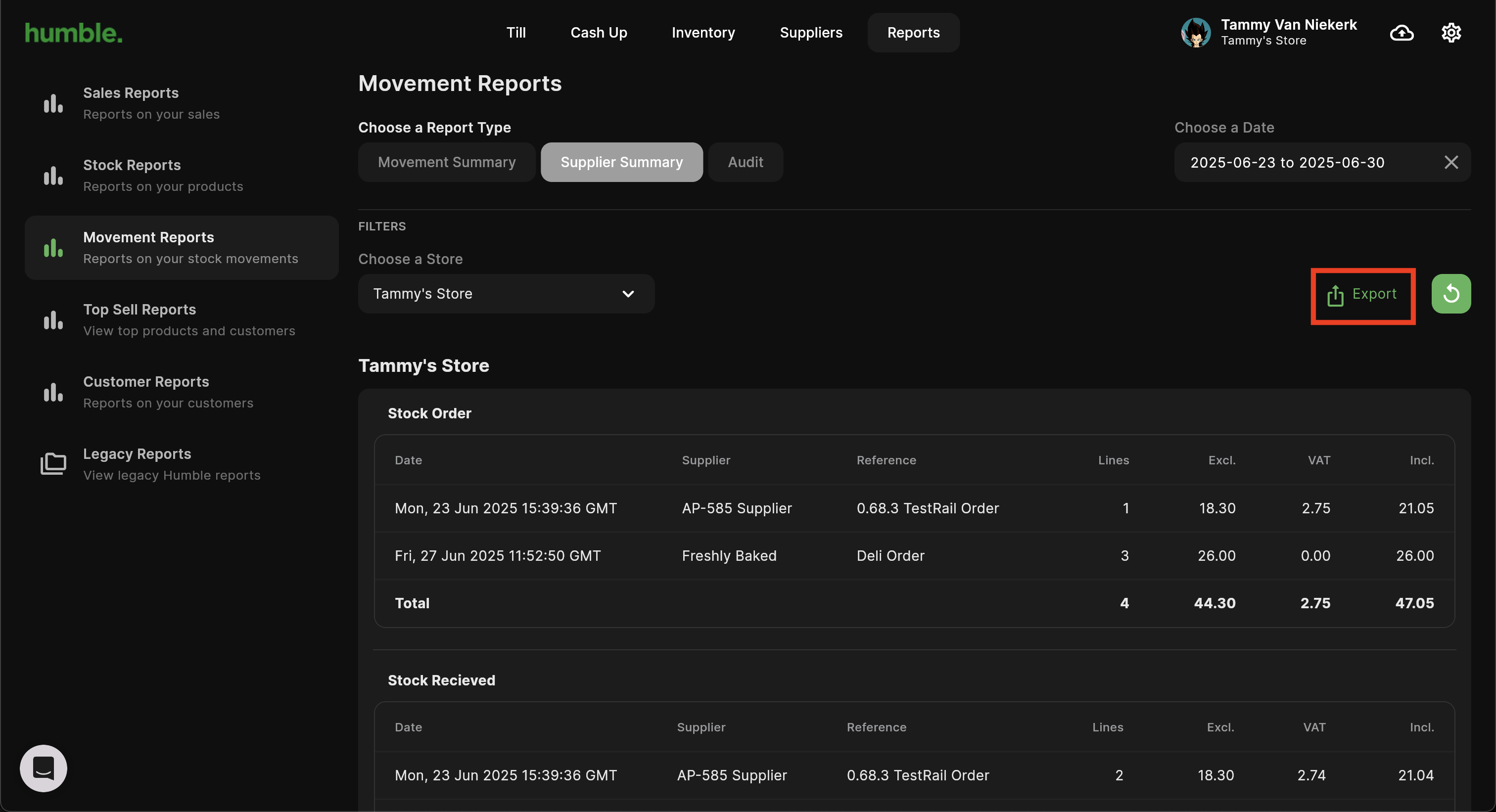The width and height of the screenshot is (1496, 812).
Task: Click the Supplier column header in Stock Order
Action: 705,460
